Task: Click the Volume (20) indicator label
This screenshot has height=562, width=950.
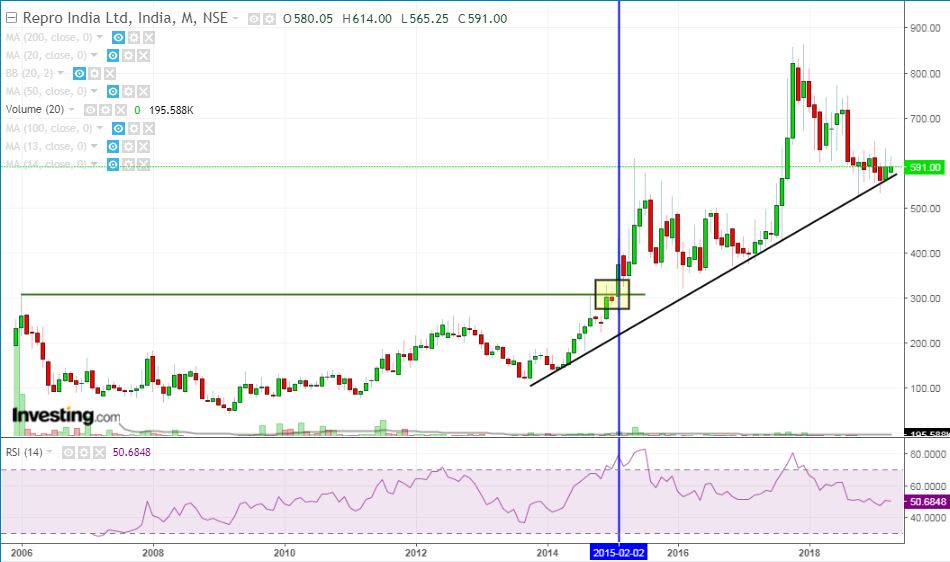Action: pos(35,110)
